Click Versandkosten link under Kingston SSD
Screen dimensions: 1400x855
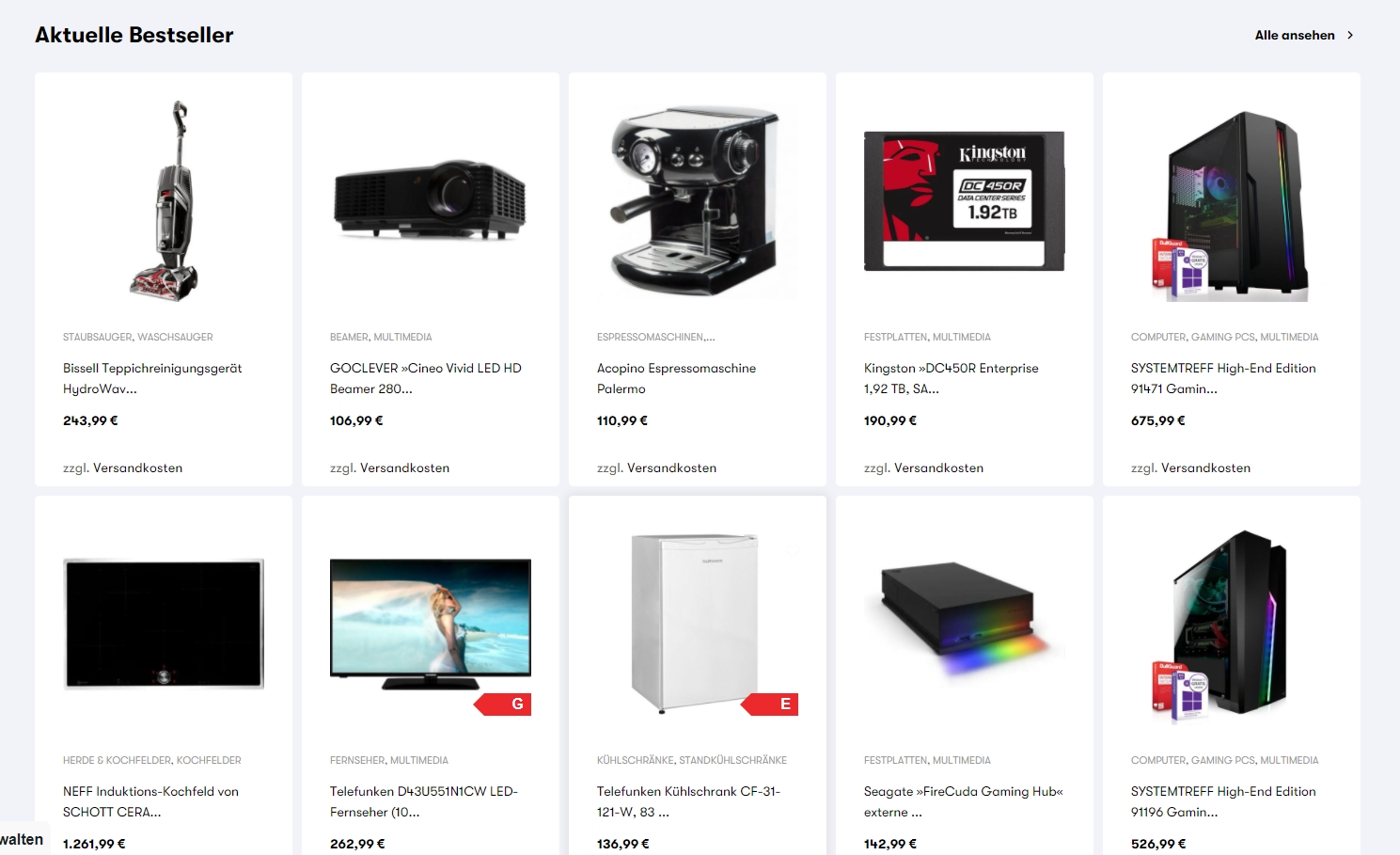939,467
